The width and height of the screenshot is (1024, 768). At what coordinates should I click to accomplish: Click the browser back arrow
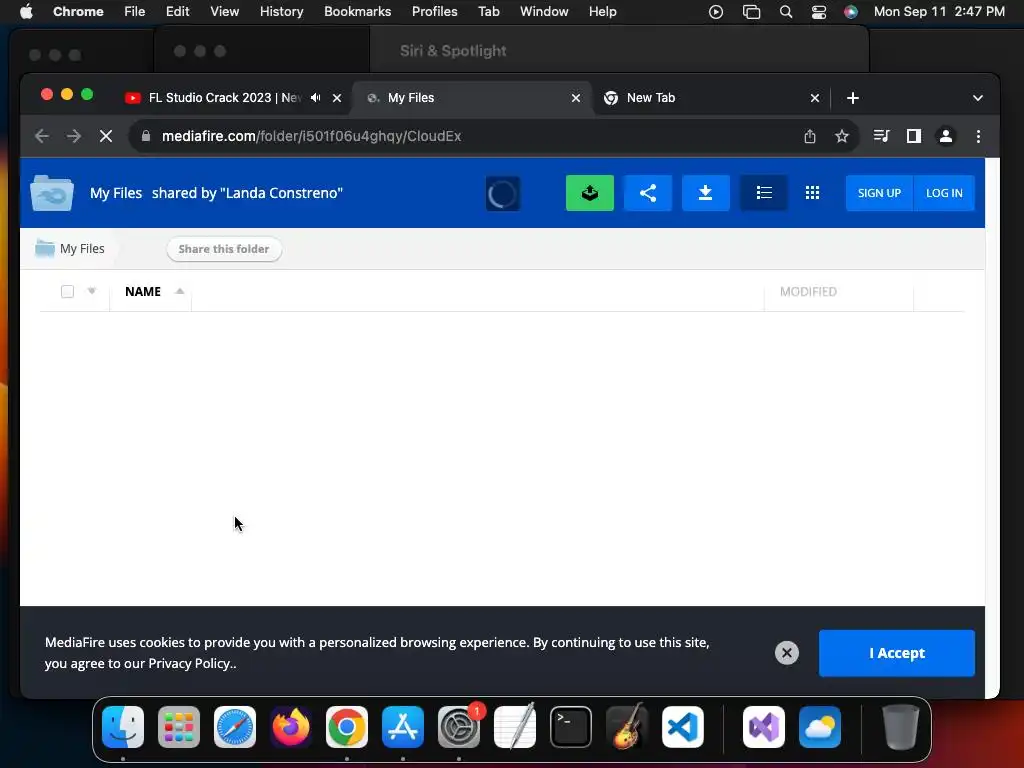pyautogui.click(x=42, y=136)
